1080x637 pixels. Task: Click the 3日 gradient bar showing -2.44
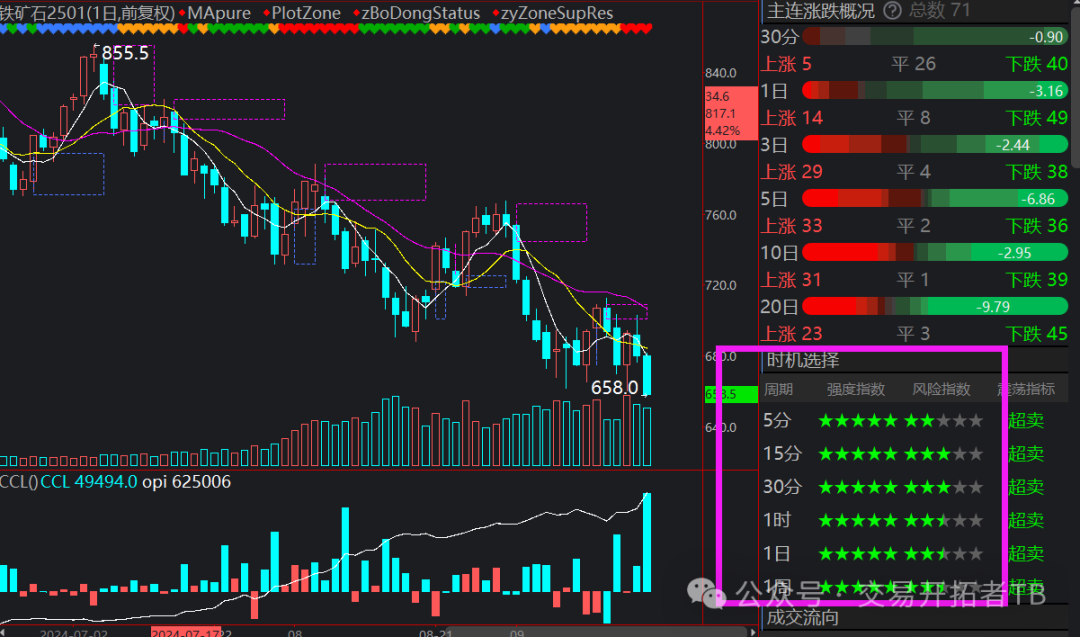tap(935, 145)
